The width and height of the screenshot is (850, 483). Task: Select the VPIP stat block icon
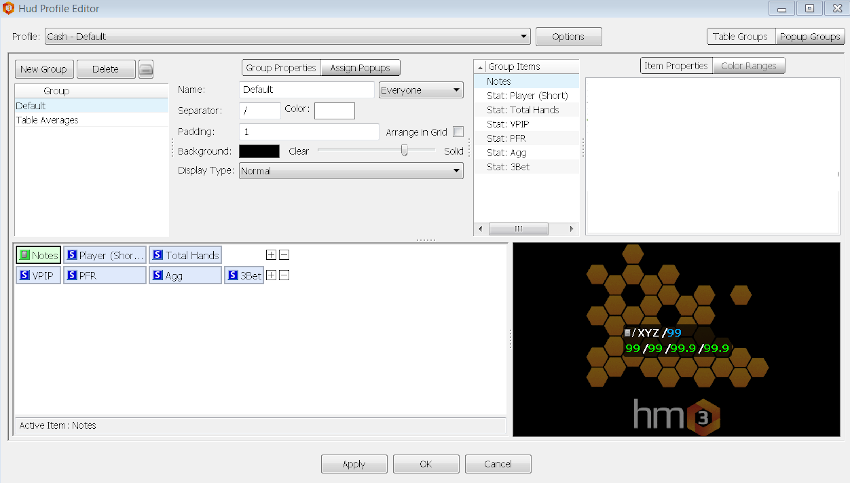tap(25, 275)
